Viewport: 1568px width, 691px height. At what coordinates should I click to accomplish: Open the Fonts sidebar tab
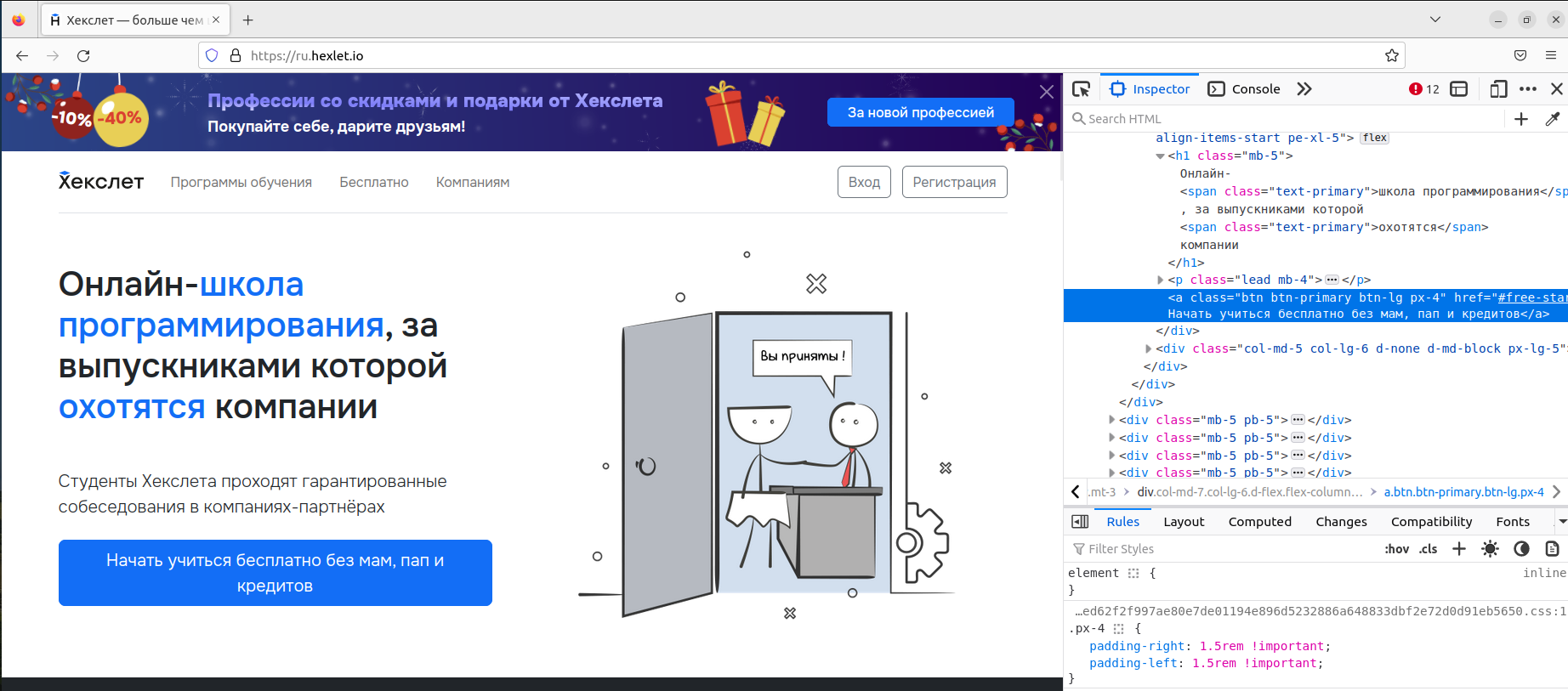coord(1513,522)
